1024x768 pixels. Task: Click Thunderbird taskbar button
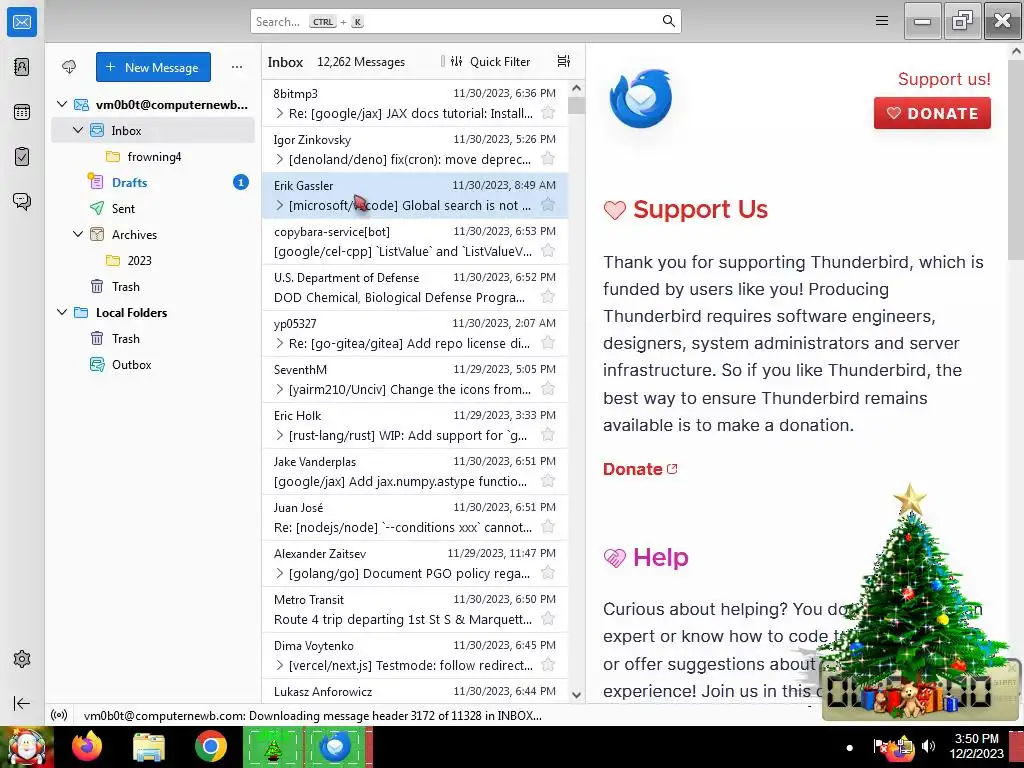point(336,747)
